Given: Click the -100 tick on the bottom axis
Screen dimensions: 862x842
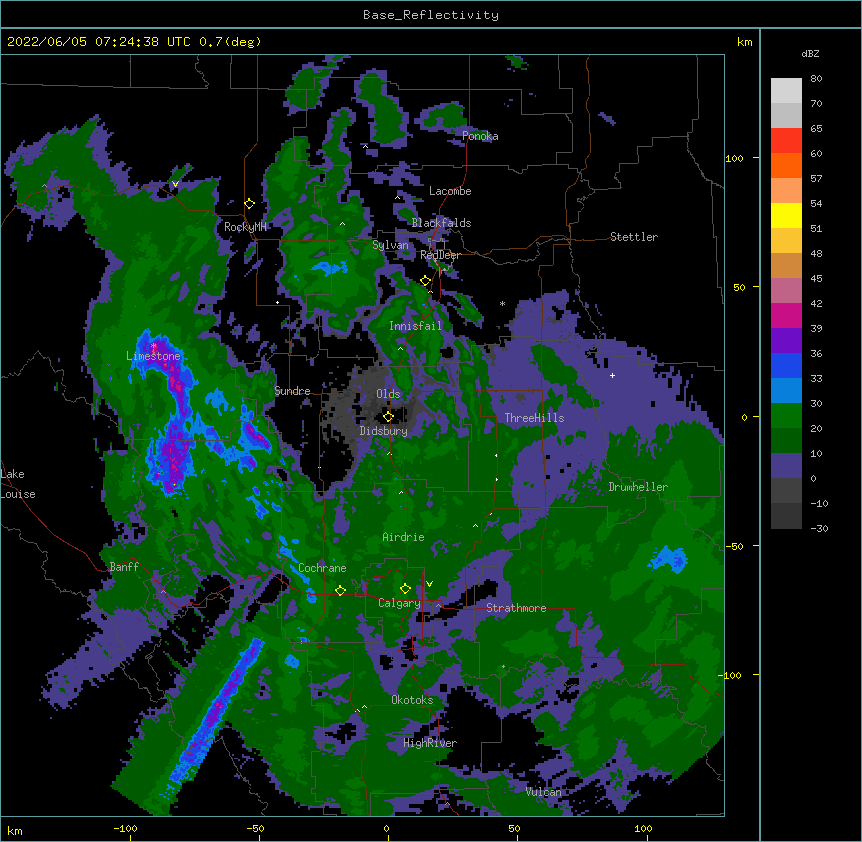Looking at the screenshot, I should 125,828.
